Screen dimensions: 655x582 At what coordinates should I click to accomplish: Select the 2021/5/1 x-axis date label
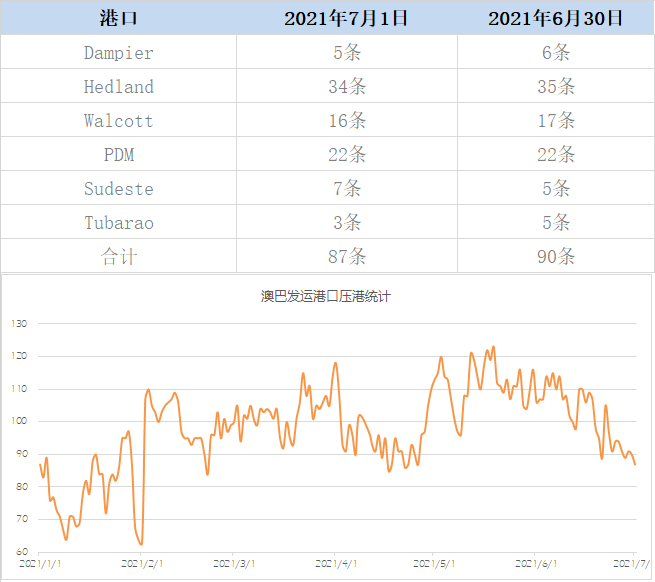433,564
